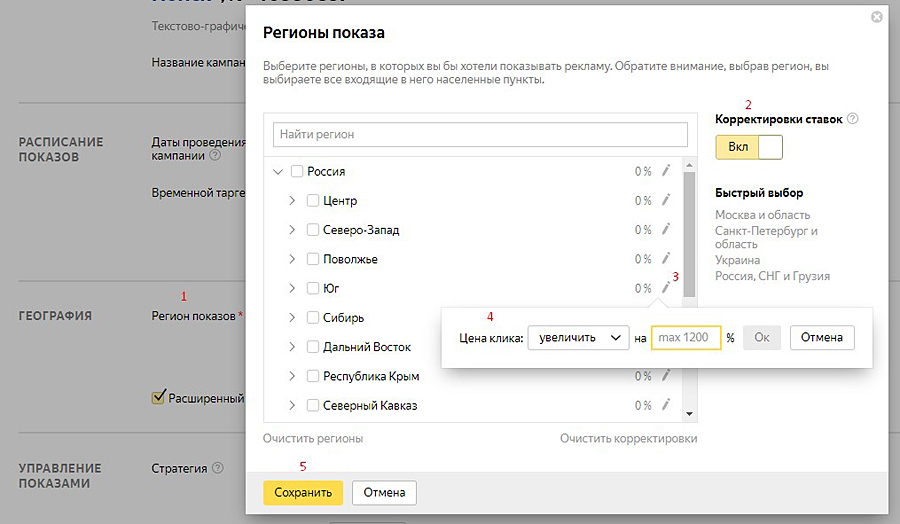Collapse the Россия tree node
Viewport: 900px width, 524px height.
click(277, 172)
